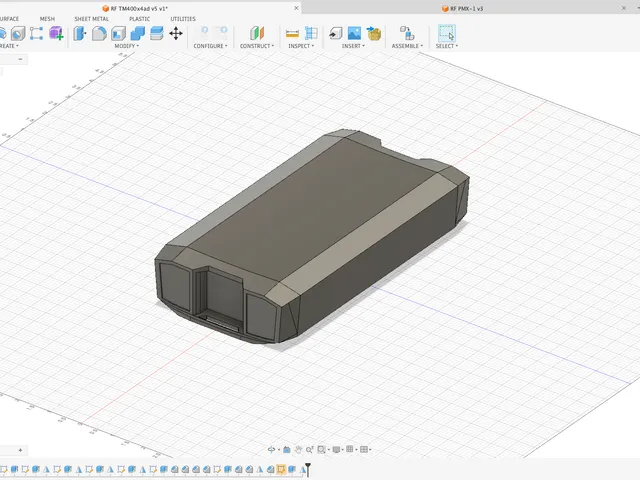Image resolution: width=640 pixels, height=480 pixels.
Task: Click the yellow box with arrow Insert icon
Action: pos(373,33)
